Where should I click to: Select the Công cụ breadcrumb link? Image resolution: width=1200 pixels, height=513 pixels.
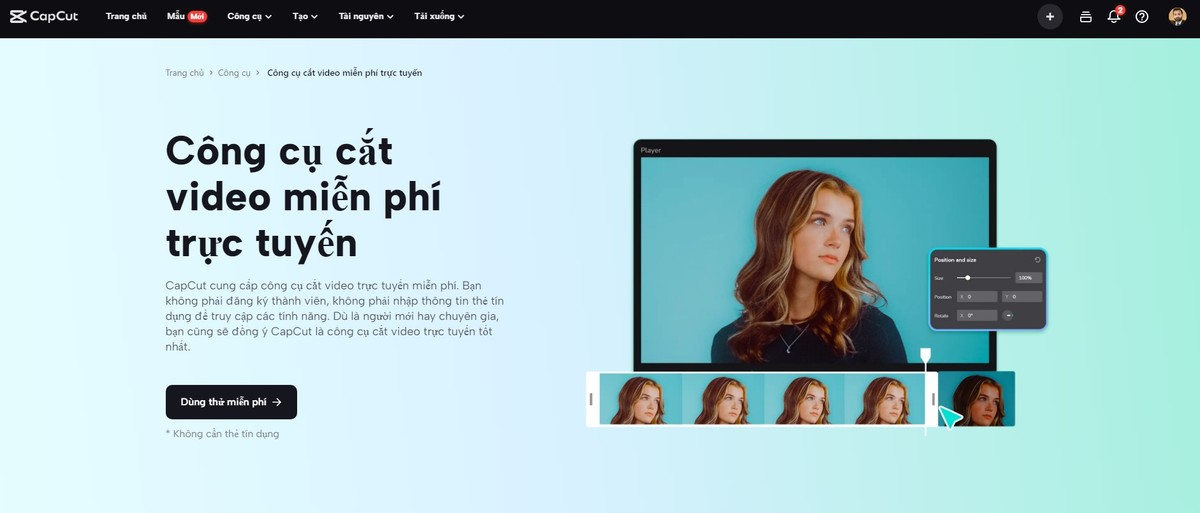(234, 73)
